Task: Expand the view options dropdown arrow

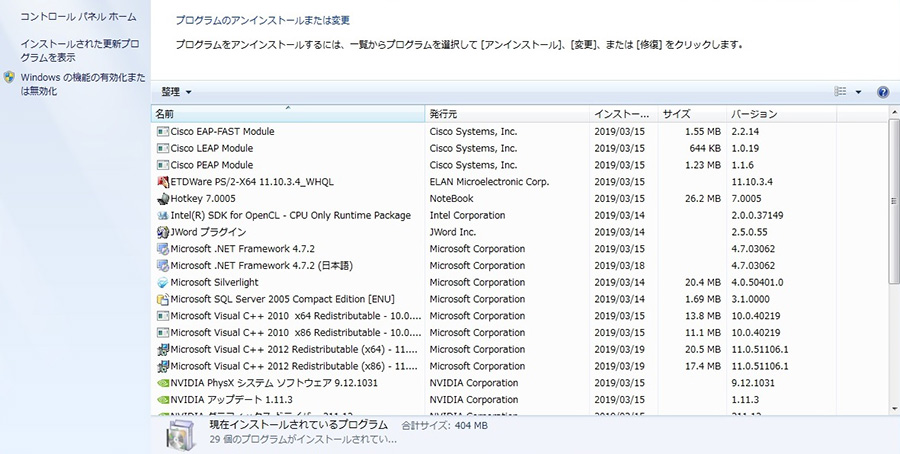Action: [858, 92]
